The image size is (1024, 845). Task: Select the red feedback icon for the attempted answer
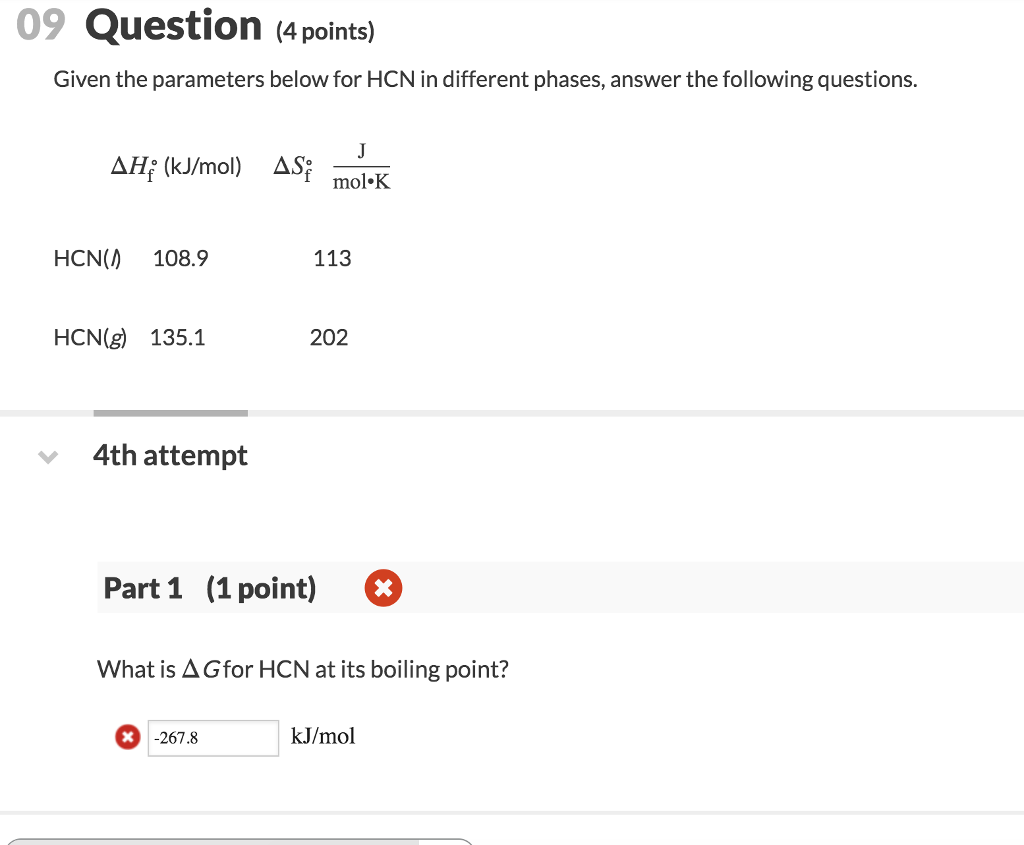pos(127,737)
